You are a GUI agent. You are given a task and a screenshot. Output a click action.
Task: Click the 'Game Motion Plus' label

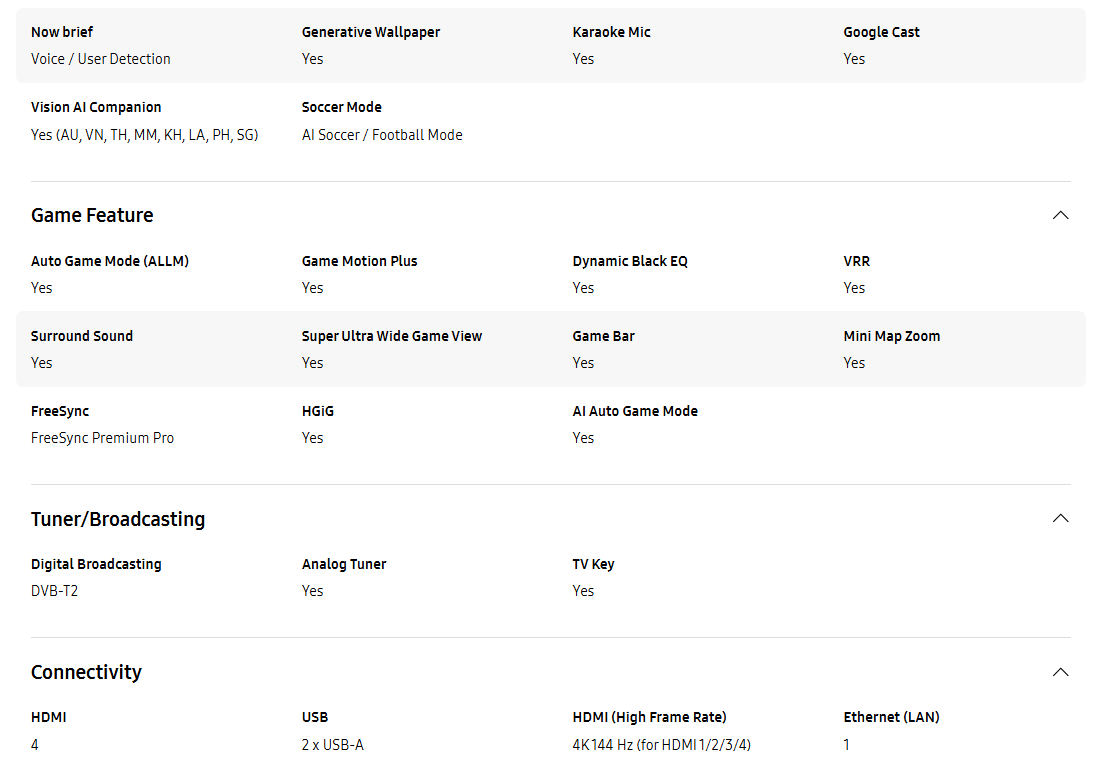click(359, 261)
